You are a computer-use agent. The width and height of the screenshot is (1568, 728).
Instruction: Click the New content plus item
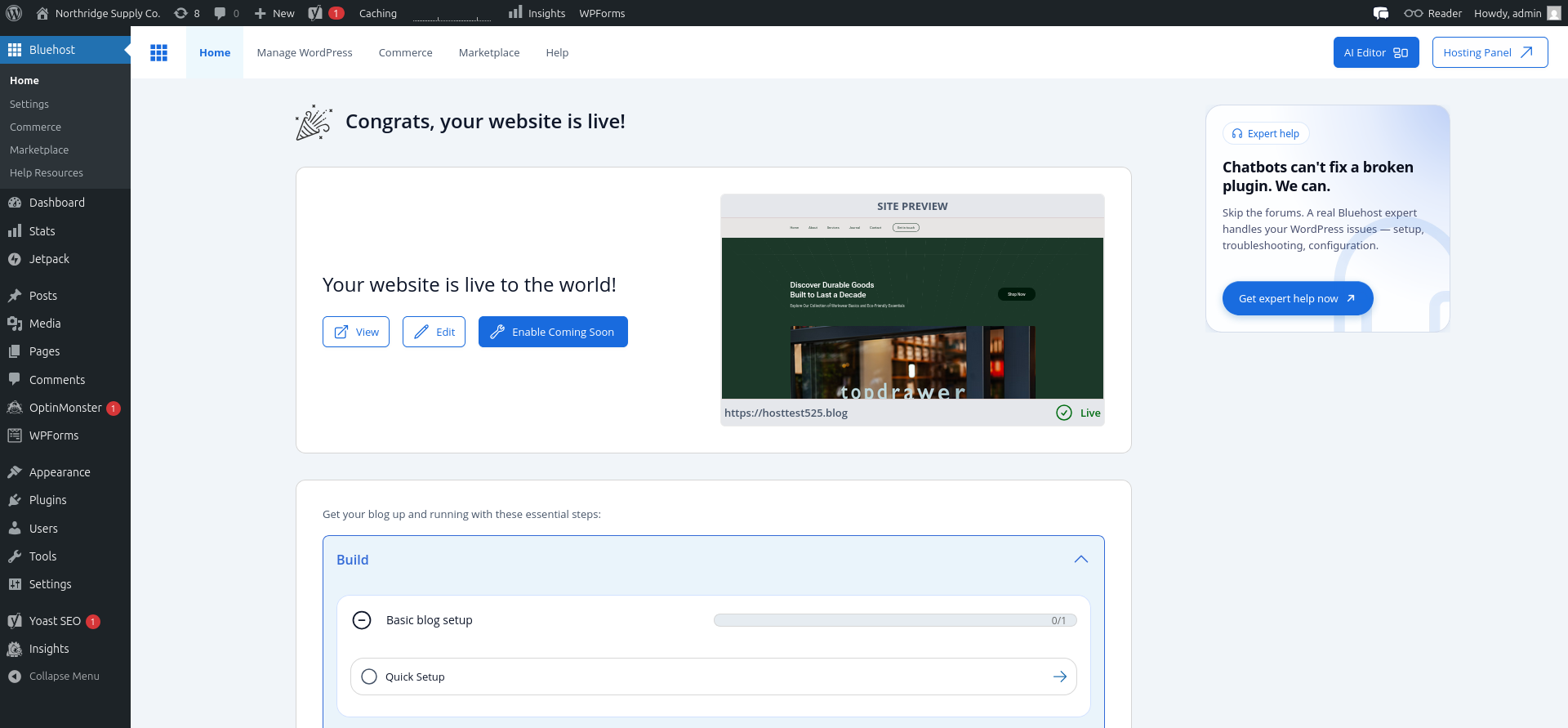274,13
